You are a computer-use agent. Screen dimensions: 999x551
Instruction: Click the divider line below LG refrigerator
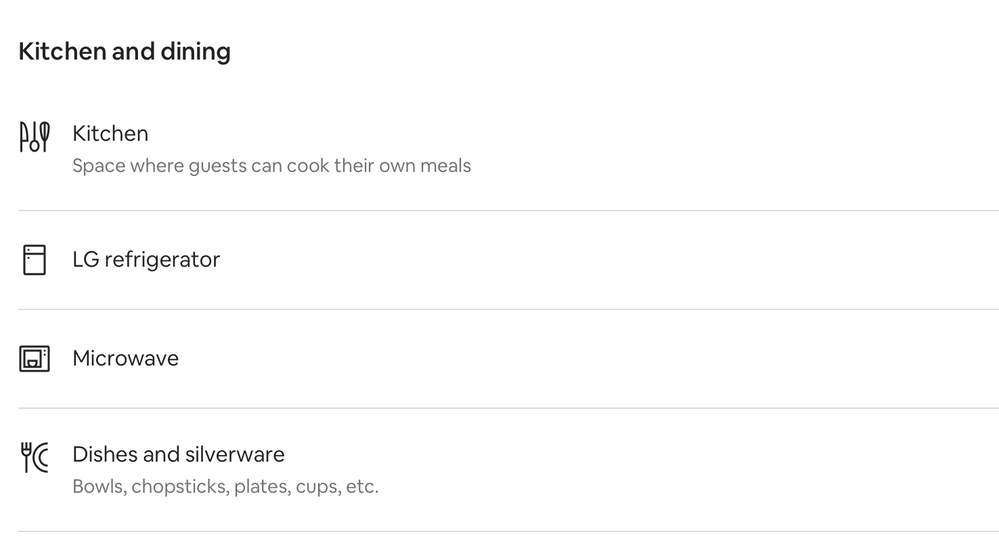coord(508,309)
